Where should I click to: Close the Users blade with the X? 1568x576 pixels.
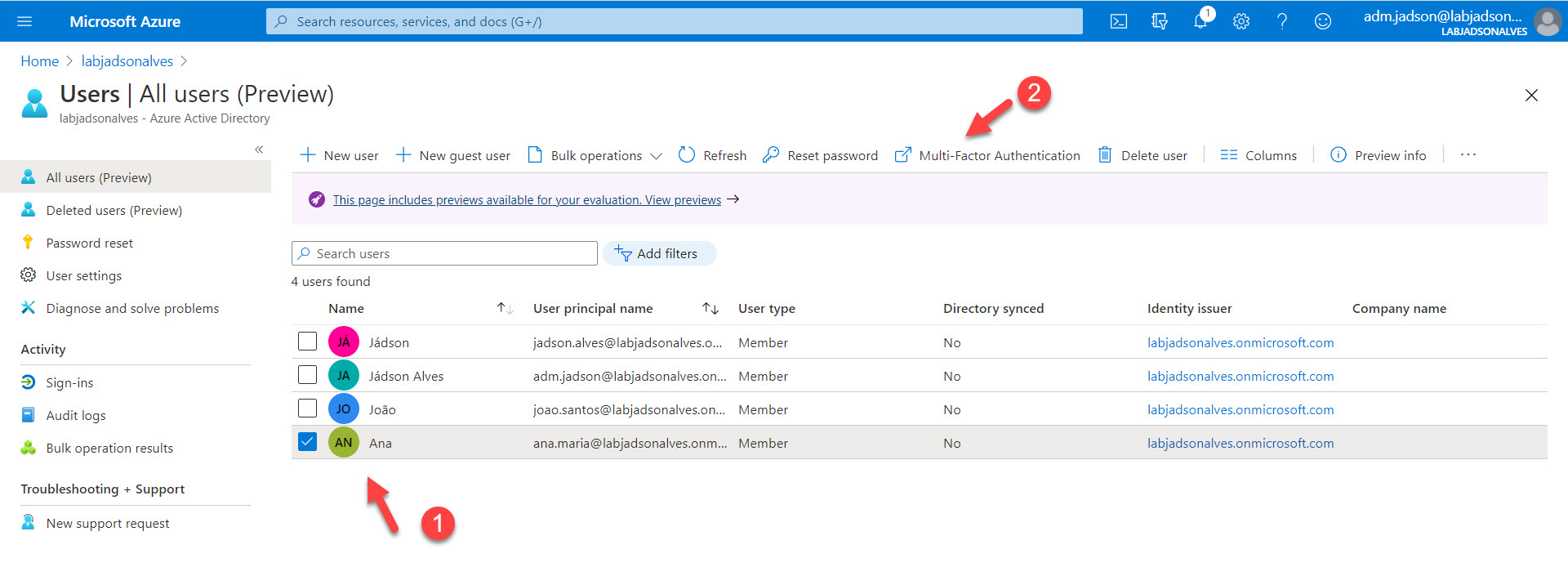point(1531,96)
